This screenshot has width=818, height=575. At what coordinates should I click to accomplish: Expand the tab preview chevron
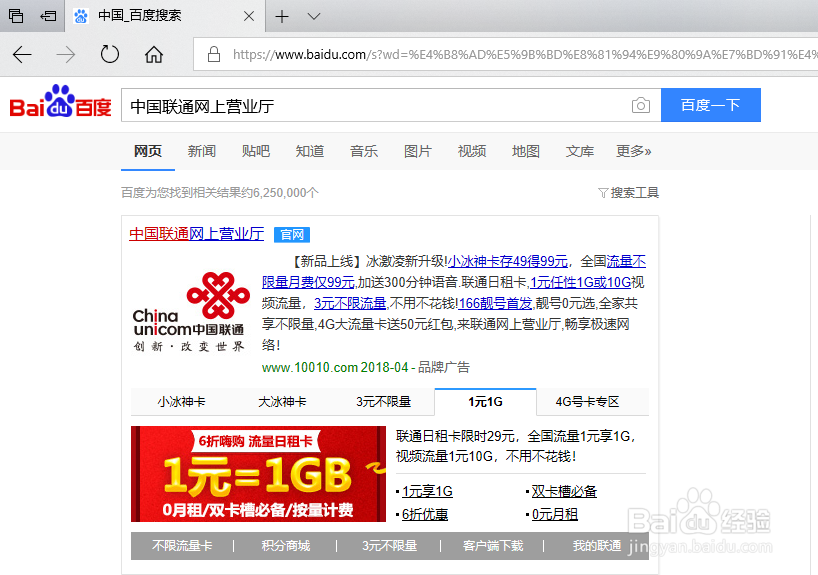[x=314, y=16]
